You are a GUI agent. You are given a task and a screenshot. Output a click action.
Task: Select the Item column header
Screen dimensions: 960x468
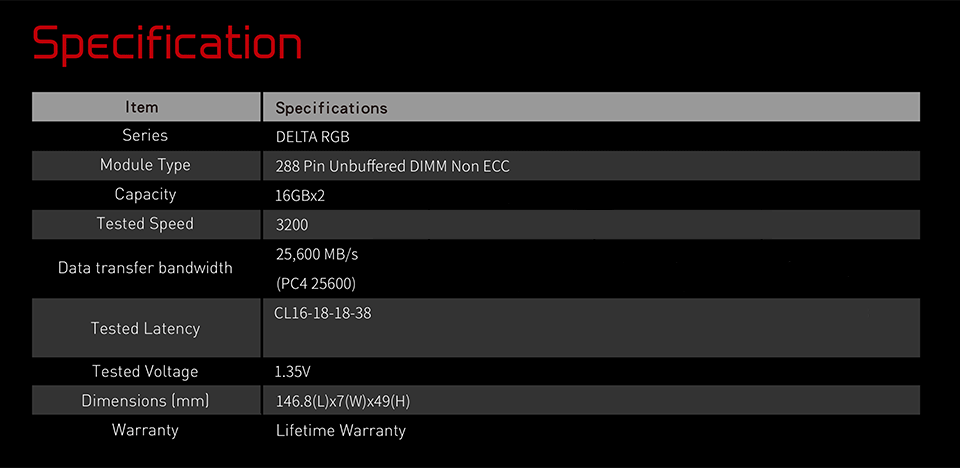tap(141, 107)
